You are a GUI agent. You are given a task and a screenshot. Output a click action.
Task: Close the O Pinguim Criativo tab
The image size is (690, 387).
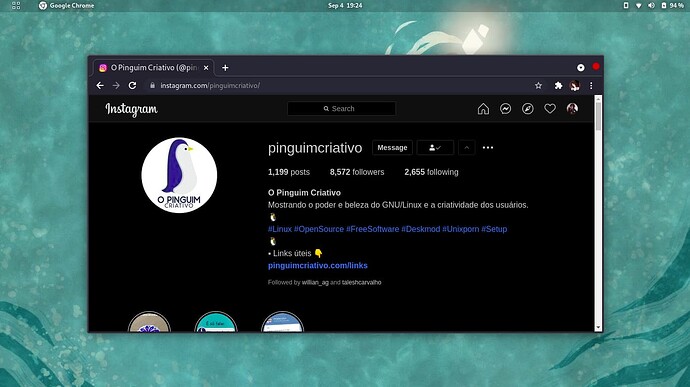[206, 68]
